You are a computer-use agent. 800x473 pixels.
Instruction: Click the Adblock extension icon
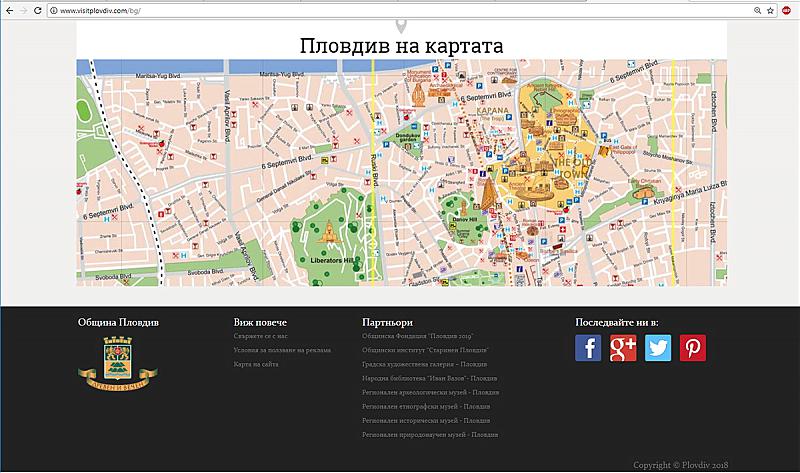point(788,10)
